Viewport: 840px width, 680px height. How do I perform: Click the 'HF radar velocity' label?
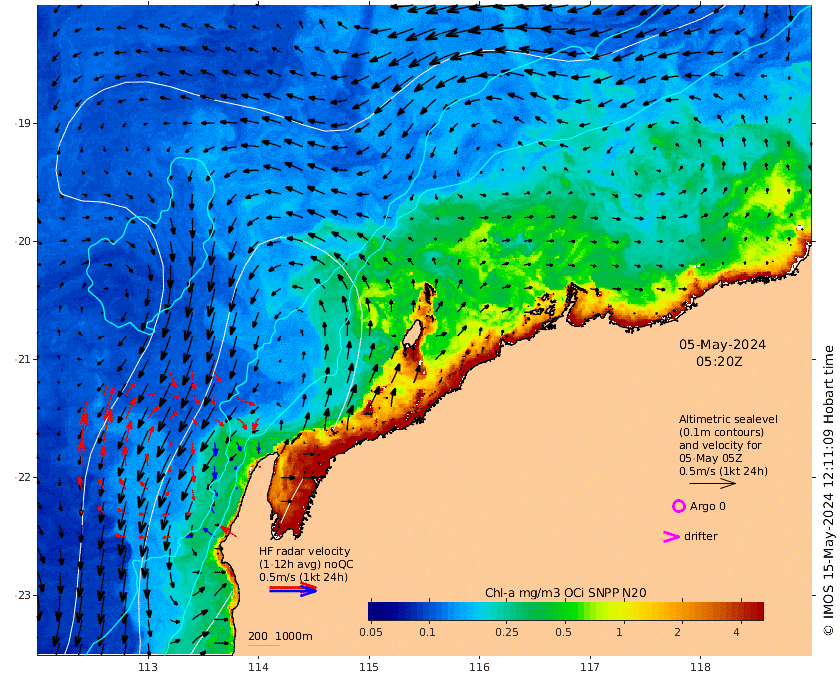point(304,551)
